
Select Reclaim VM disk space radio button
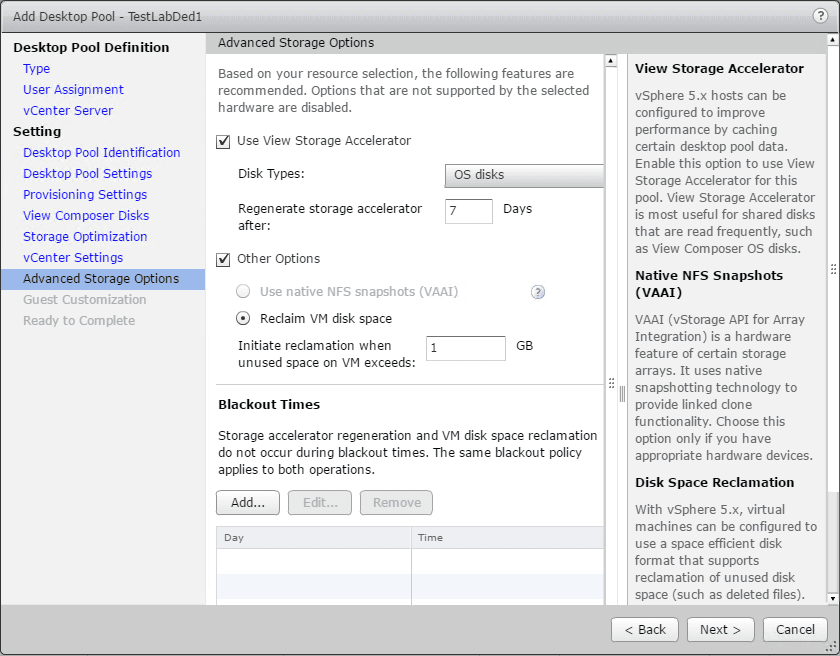[243, 318]
